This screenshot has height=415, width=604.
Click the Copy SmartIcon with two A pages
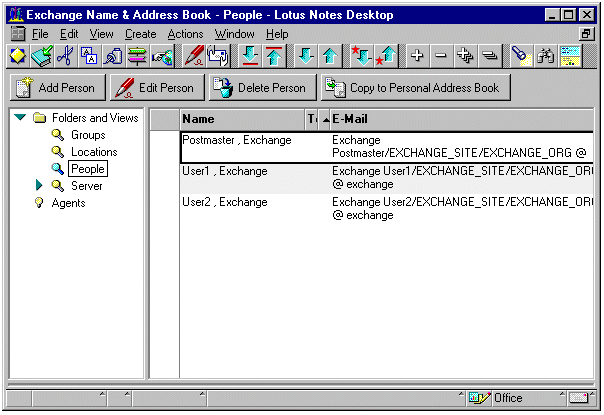pyautogui.click(x=89, y=56)
